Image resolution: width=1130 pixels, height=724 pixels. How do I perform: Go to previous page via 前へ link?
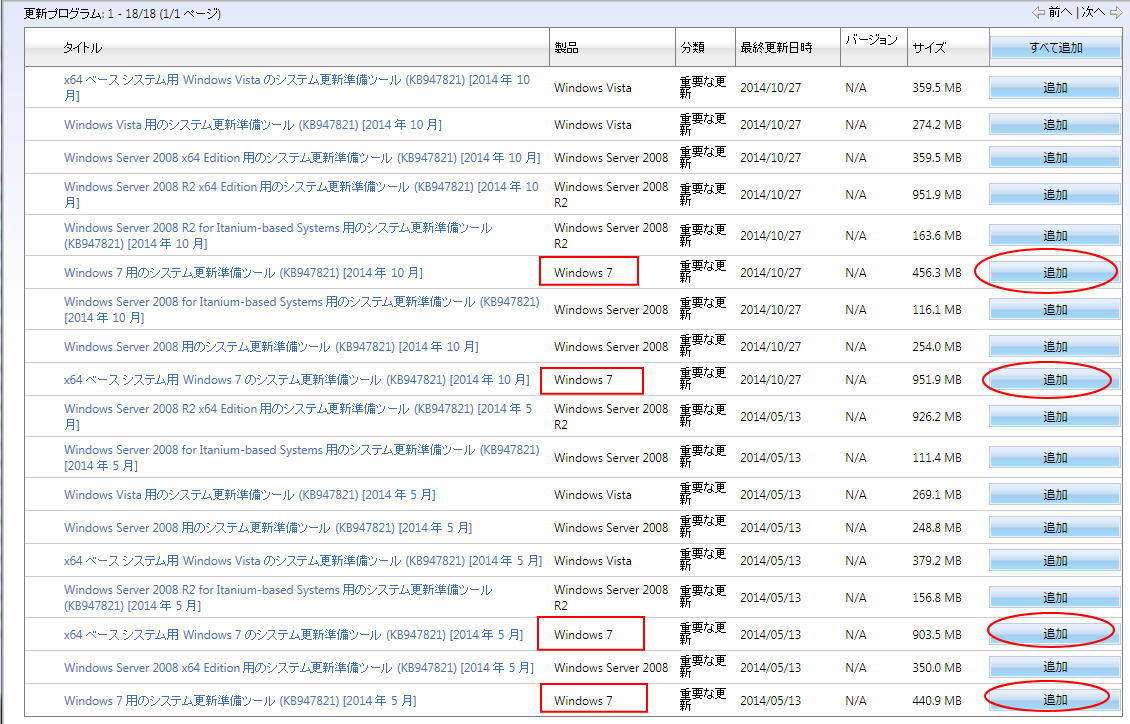(x=1060, y=12)
